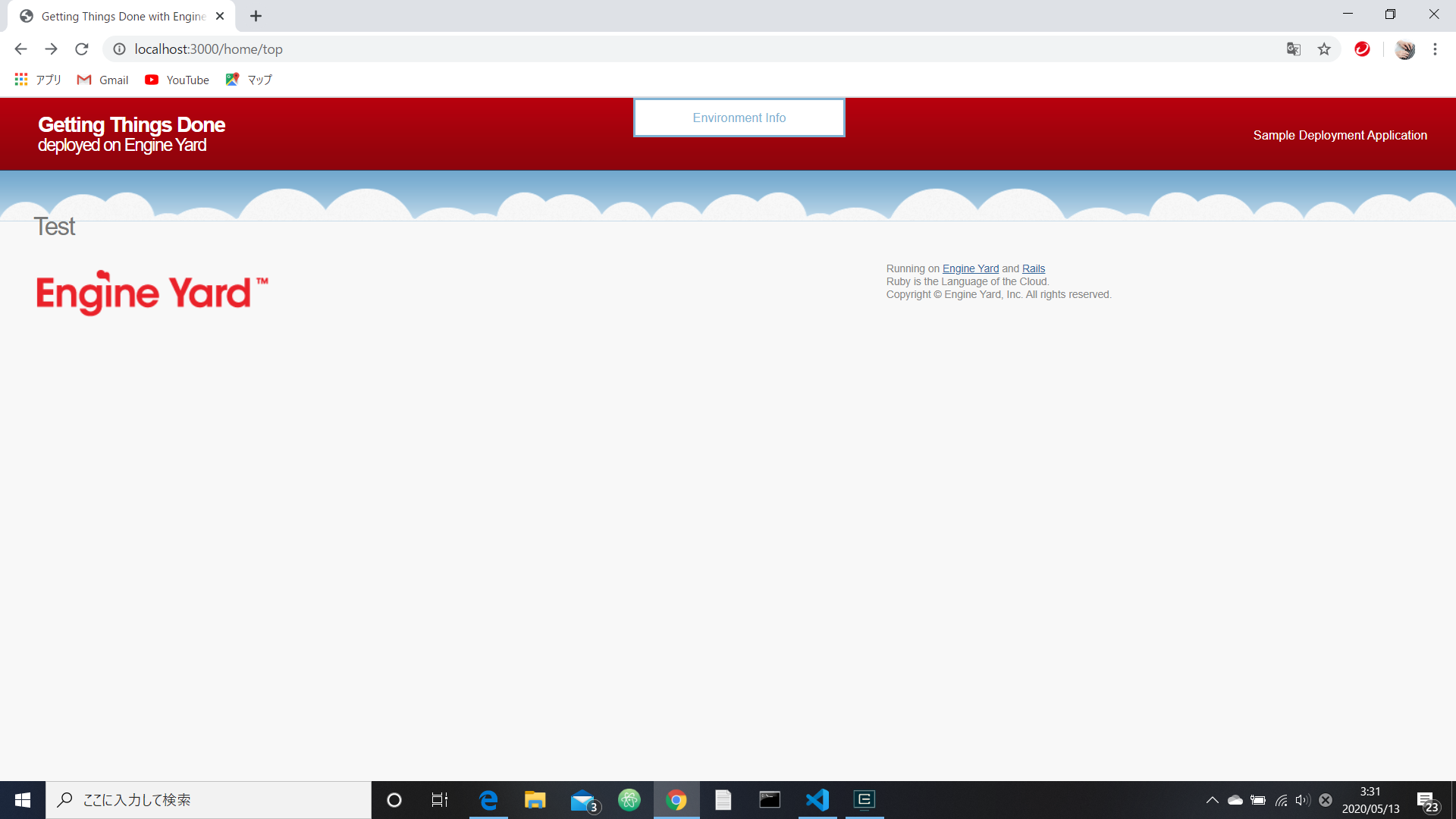
Task: Click the browser profile avatar
Action: (x=1405, y=49)
